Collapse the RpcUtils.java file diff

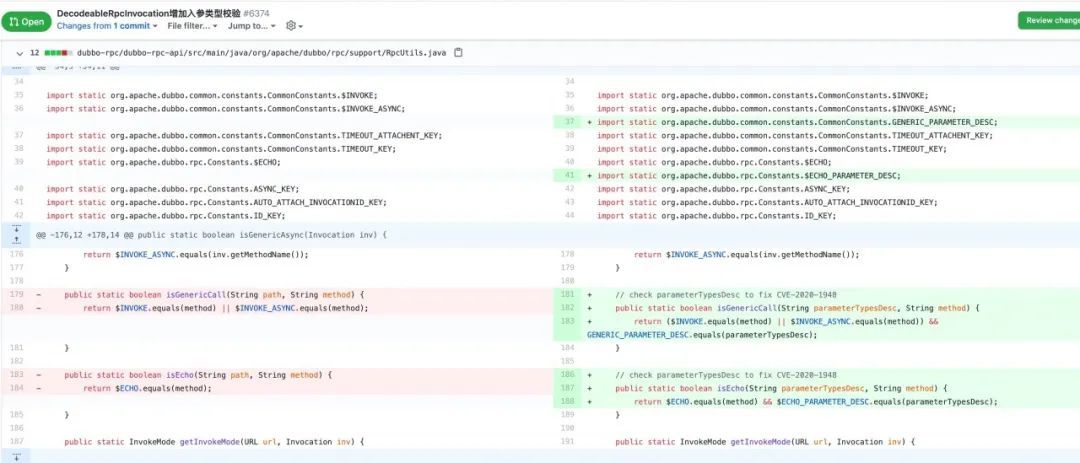19,52
